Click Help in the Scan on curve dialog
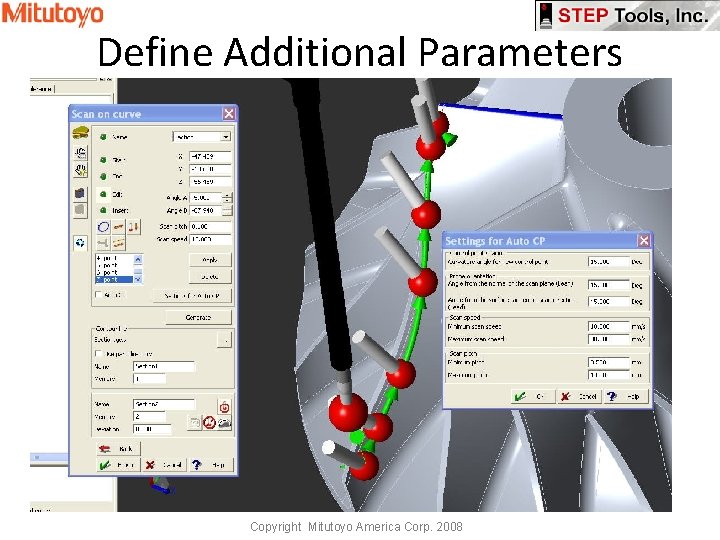720x540 pixels. (x=210, y=465)
